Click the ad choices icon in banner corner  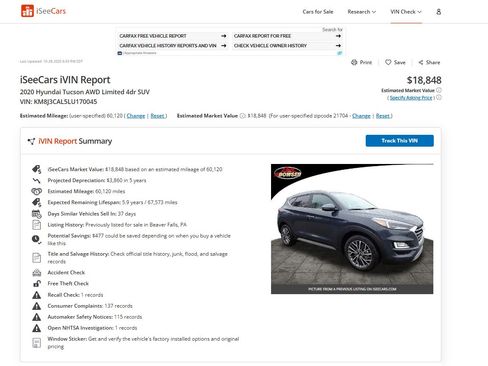click(x=340, y=53)
